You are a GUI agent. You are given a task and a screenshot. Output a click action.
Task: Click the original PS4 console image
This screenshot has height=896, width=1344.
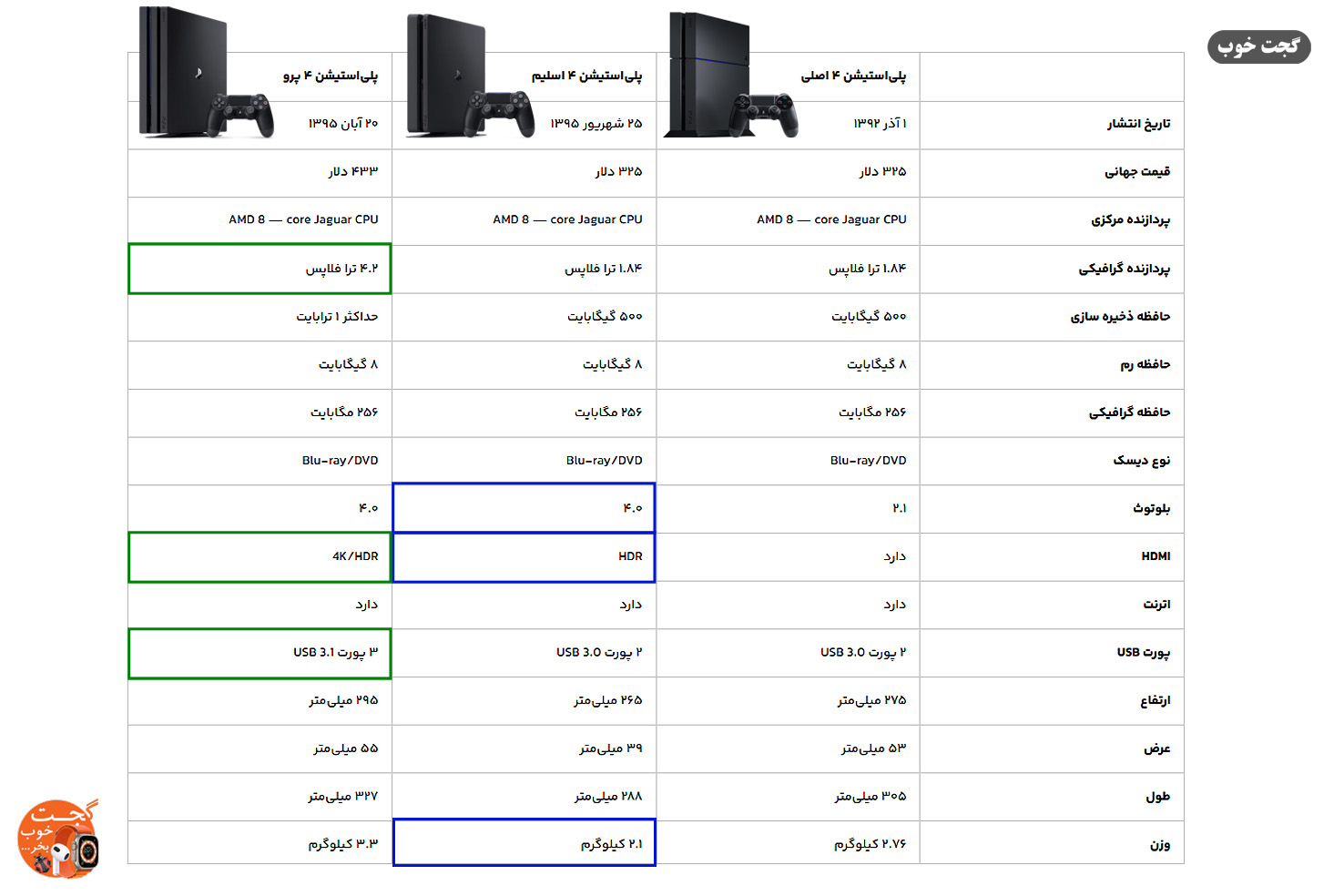(x=731, y=75)
